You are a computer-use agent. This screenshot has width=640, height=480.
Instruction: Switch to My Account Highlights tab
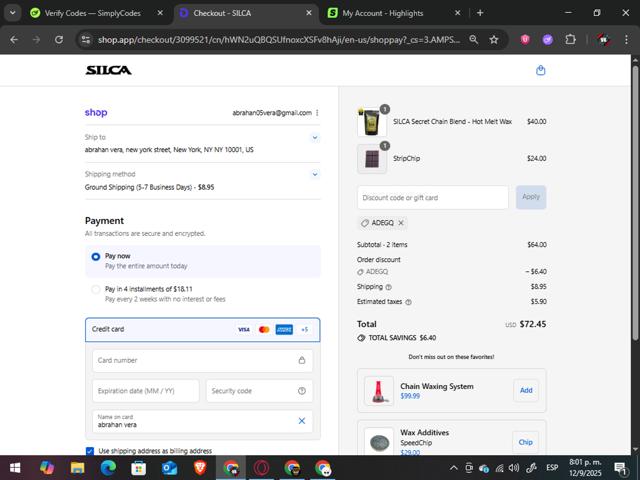383,13
